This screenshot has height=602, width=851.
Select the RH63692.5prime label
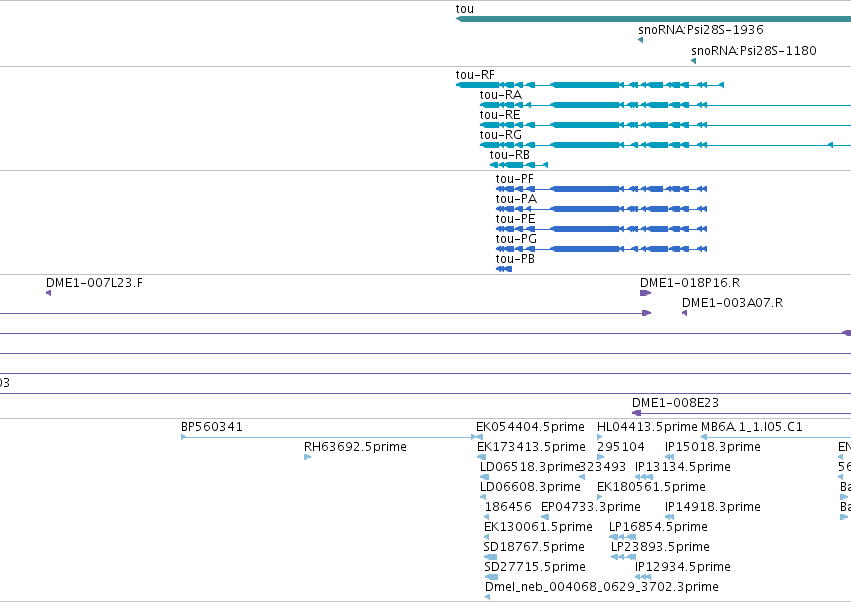pos(355,447)
